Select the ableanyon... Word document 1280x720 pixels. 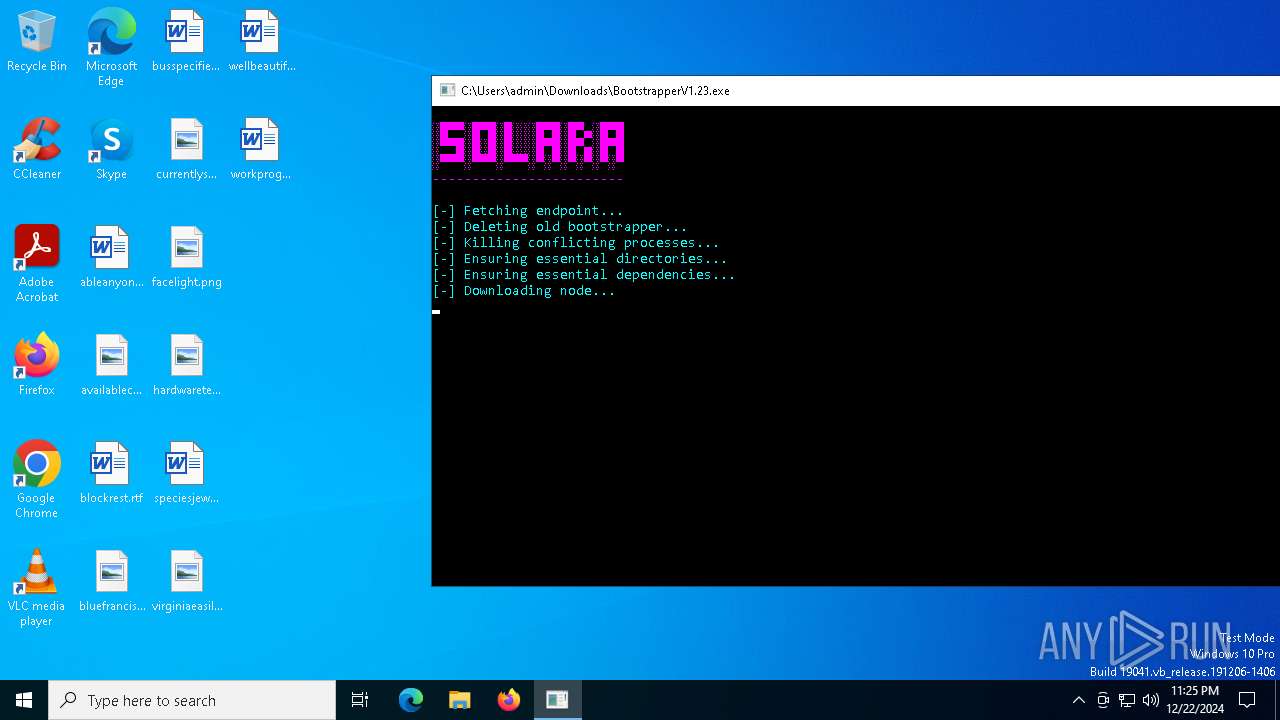click(112, 258)
